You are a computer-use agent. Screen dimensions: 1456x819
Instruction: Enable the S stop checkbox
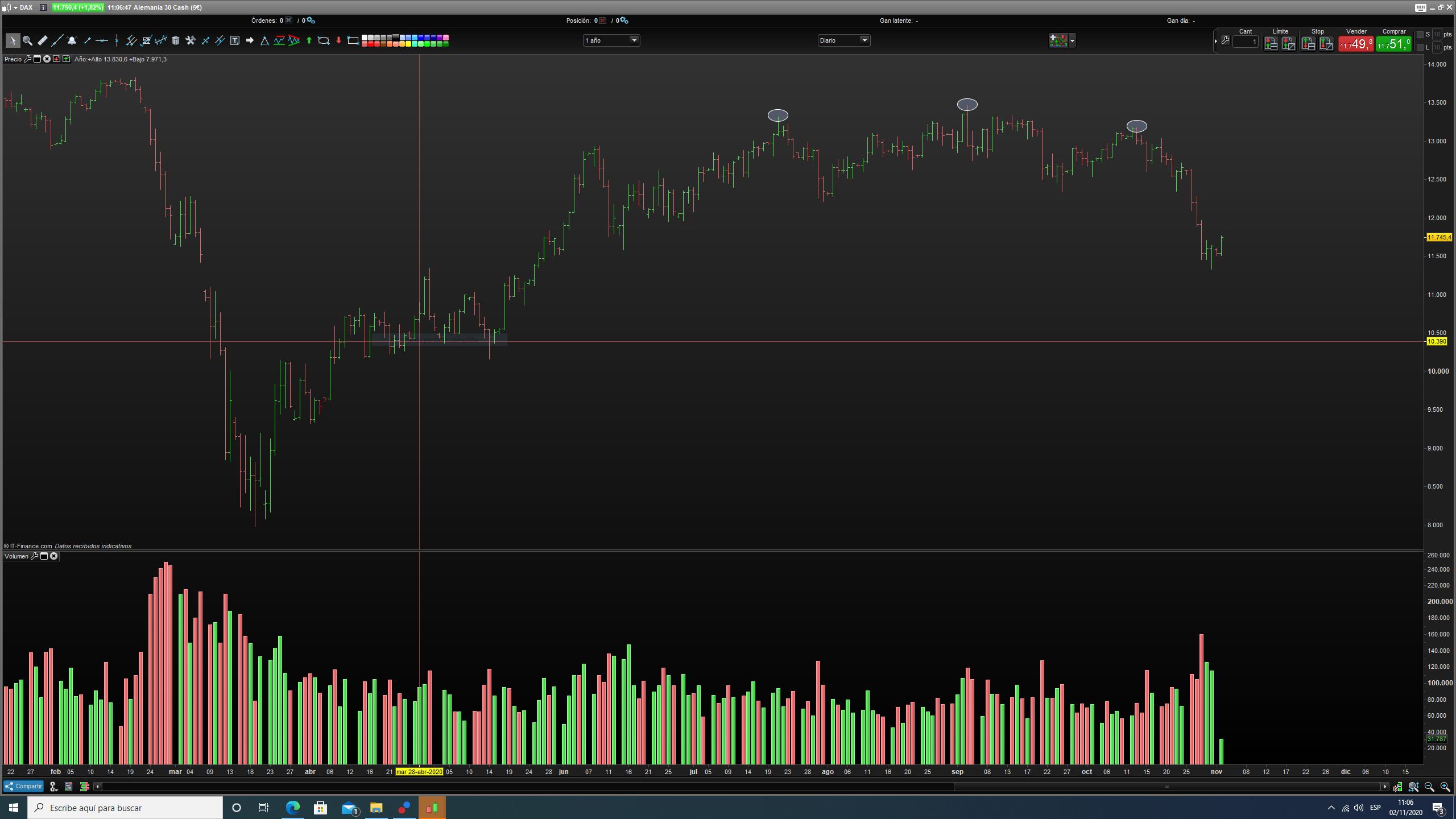[x=1420, y=35]
